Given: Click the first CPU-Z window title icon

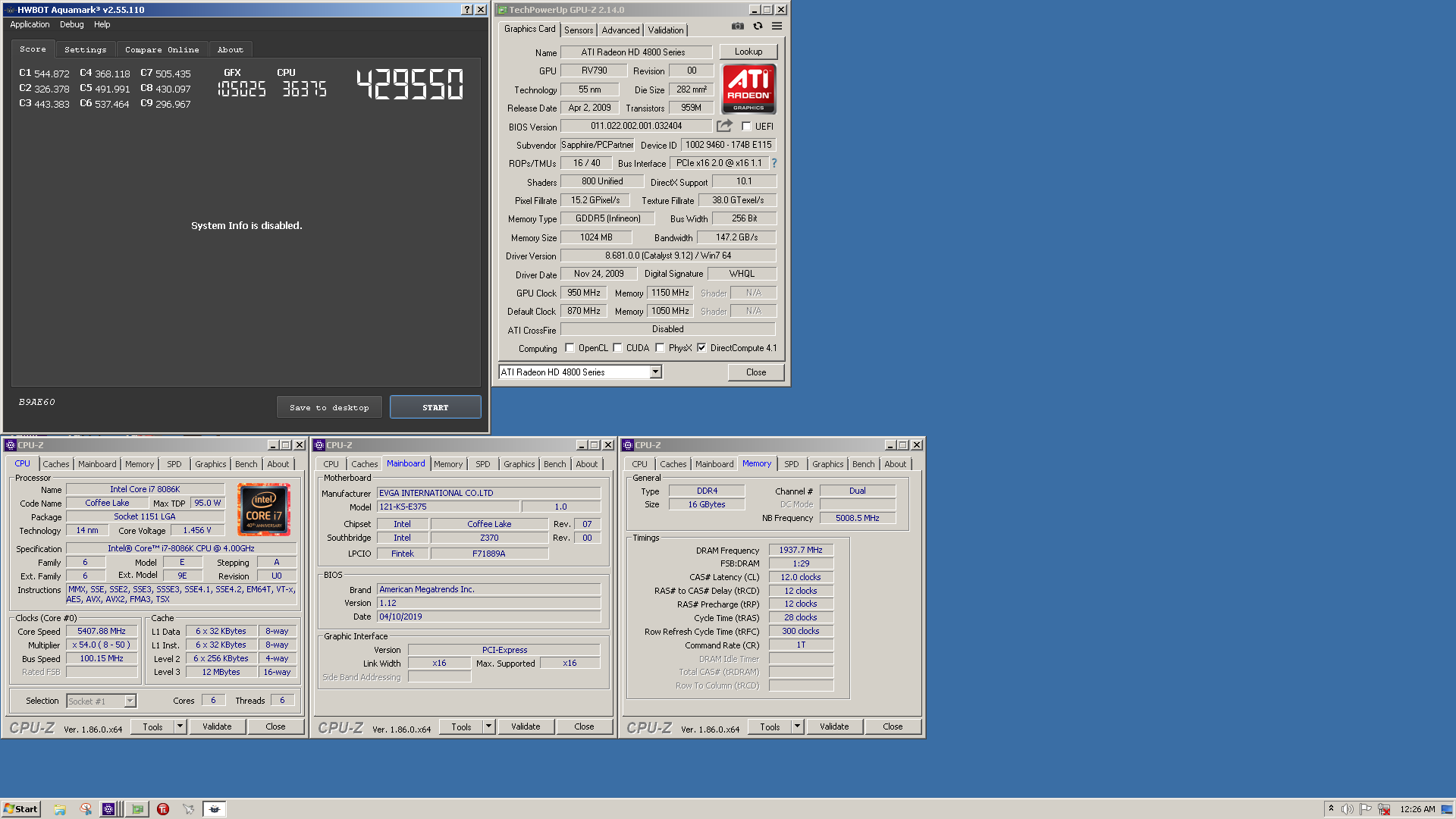Looking at the screenshot, I should 11,445.
